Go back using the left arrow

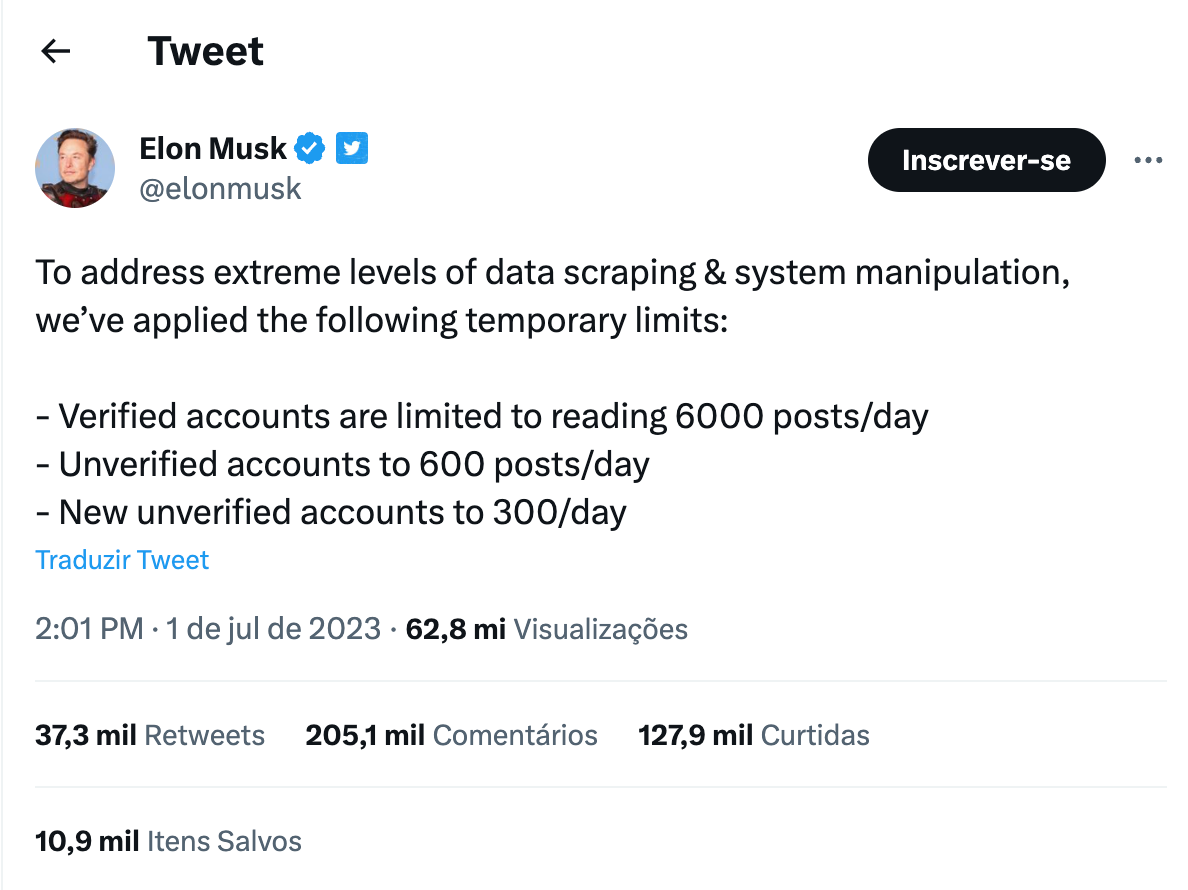click(55, 52)
